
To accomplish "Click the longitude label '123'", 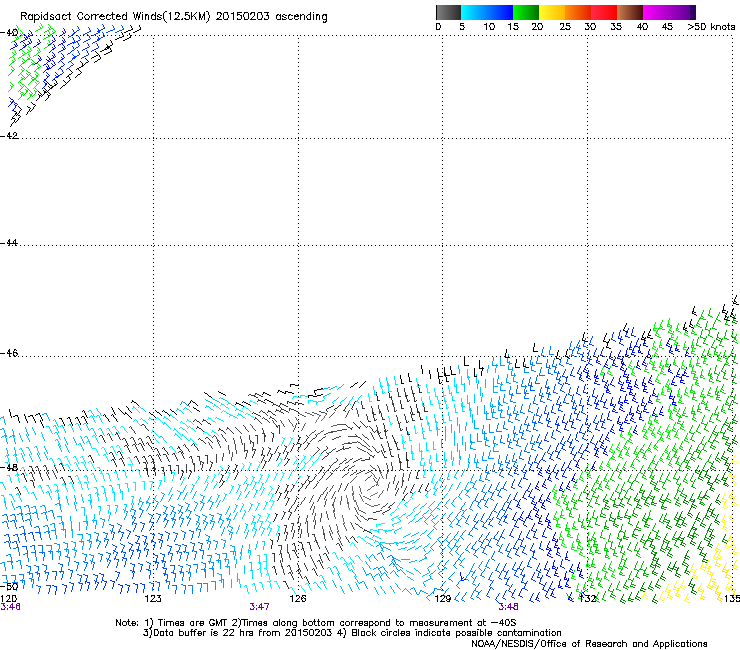I will point(153,599).
